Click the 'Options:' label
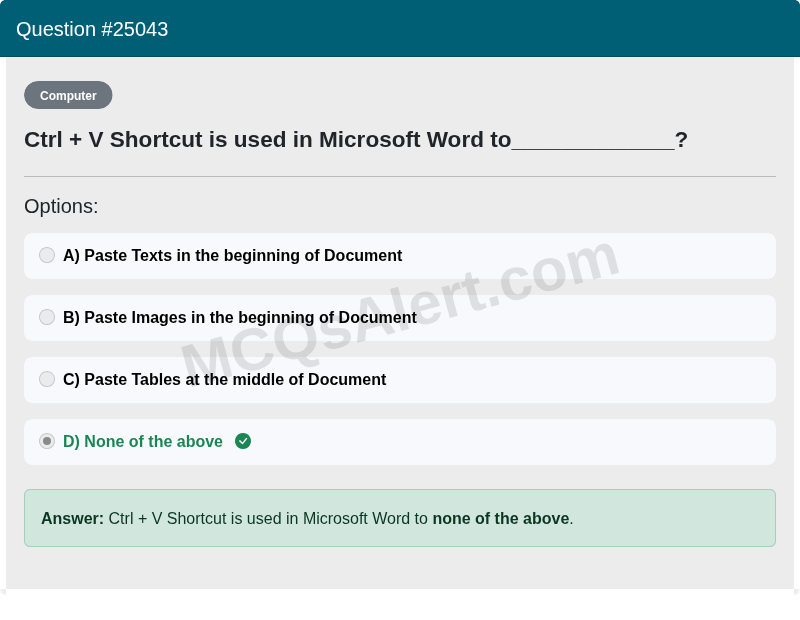800x620 pixels. pyautogui.click(x=61, y=207)
